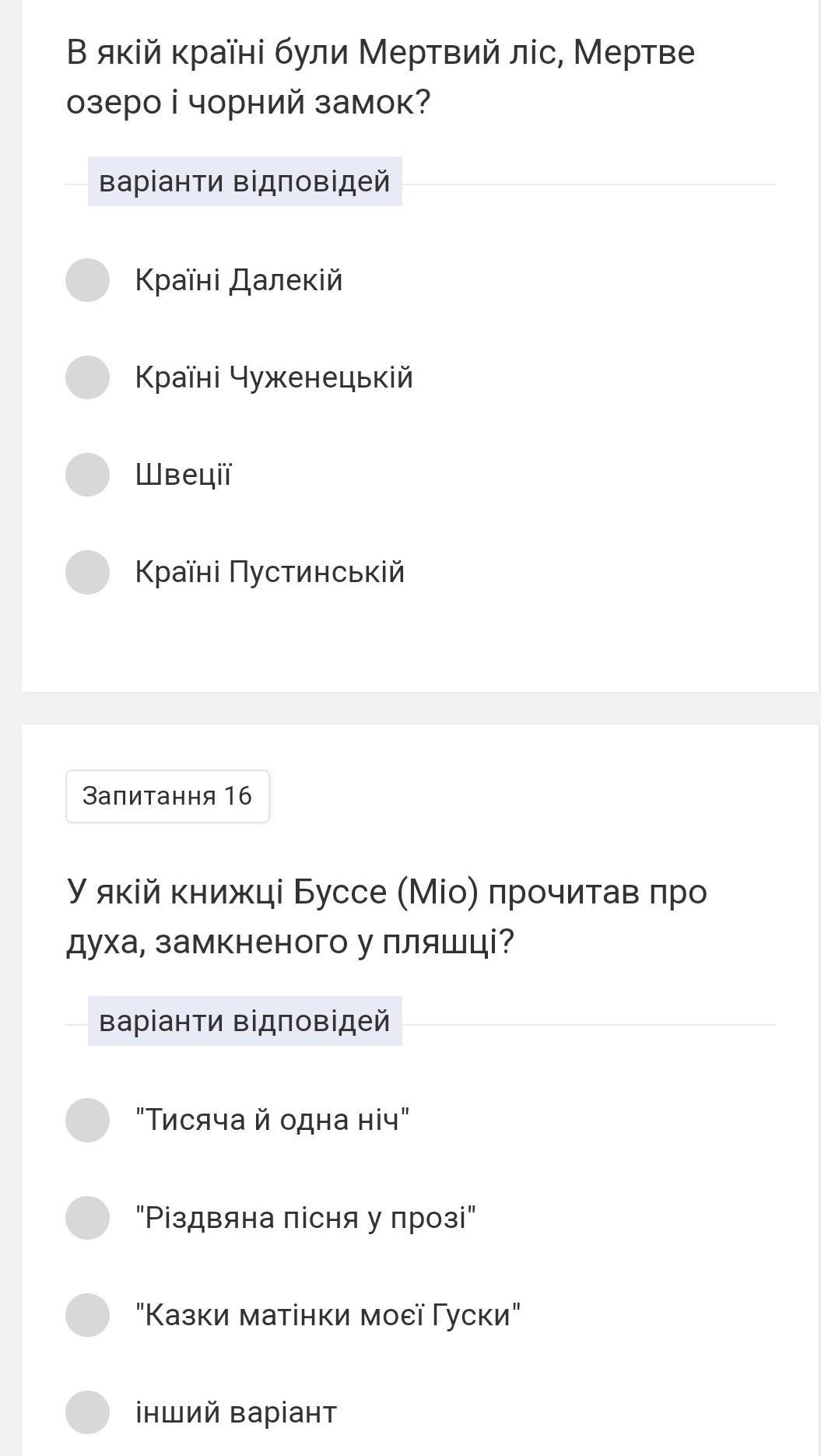This screenshot has width=821, height=1456.
Task: Tap the Країні Пустинській answer label
Action: [x=270, y=572]
